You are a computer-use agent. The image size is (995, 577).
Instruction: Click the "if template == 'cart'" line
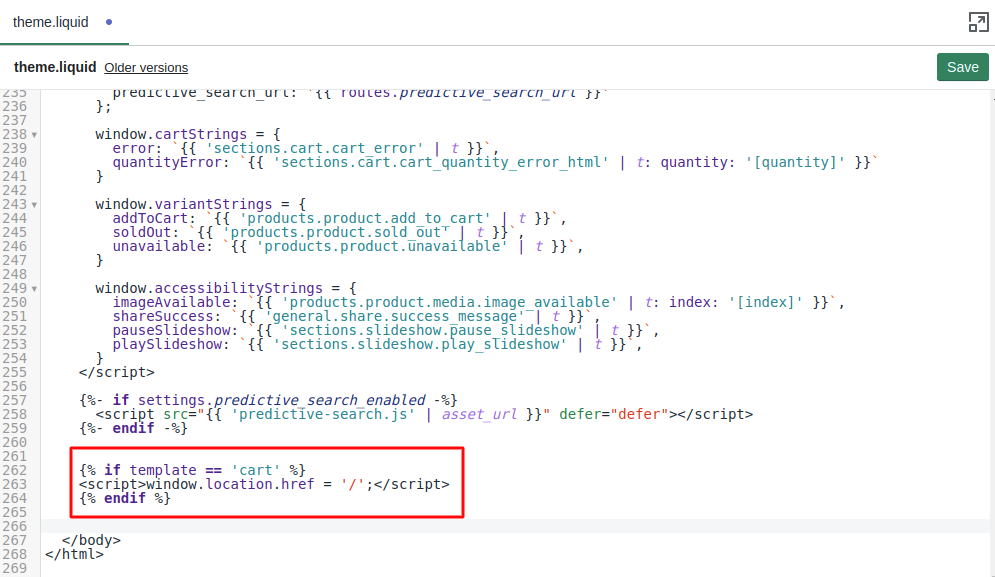(x=192, y=470)
